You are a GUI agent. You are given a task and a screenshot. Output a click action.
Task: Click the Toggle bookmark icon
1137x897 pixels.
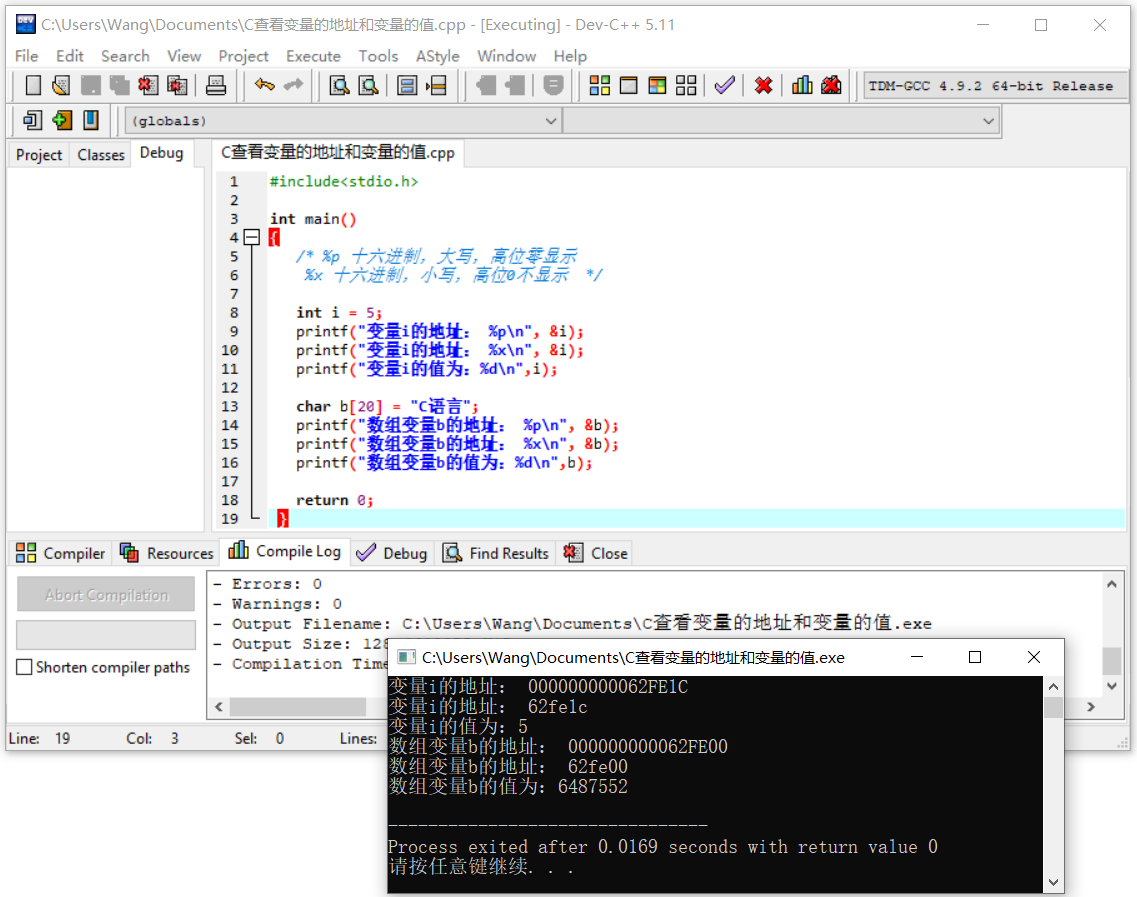[x=62, y=120]
